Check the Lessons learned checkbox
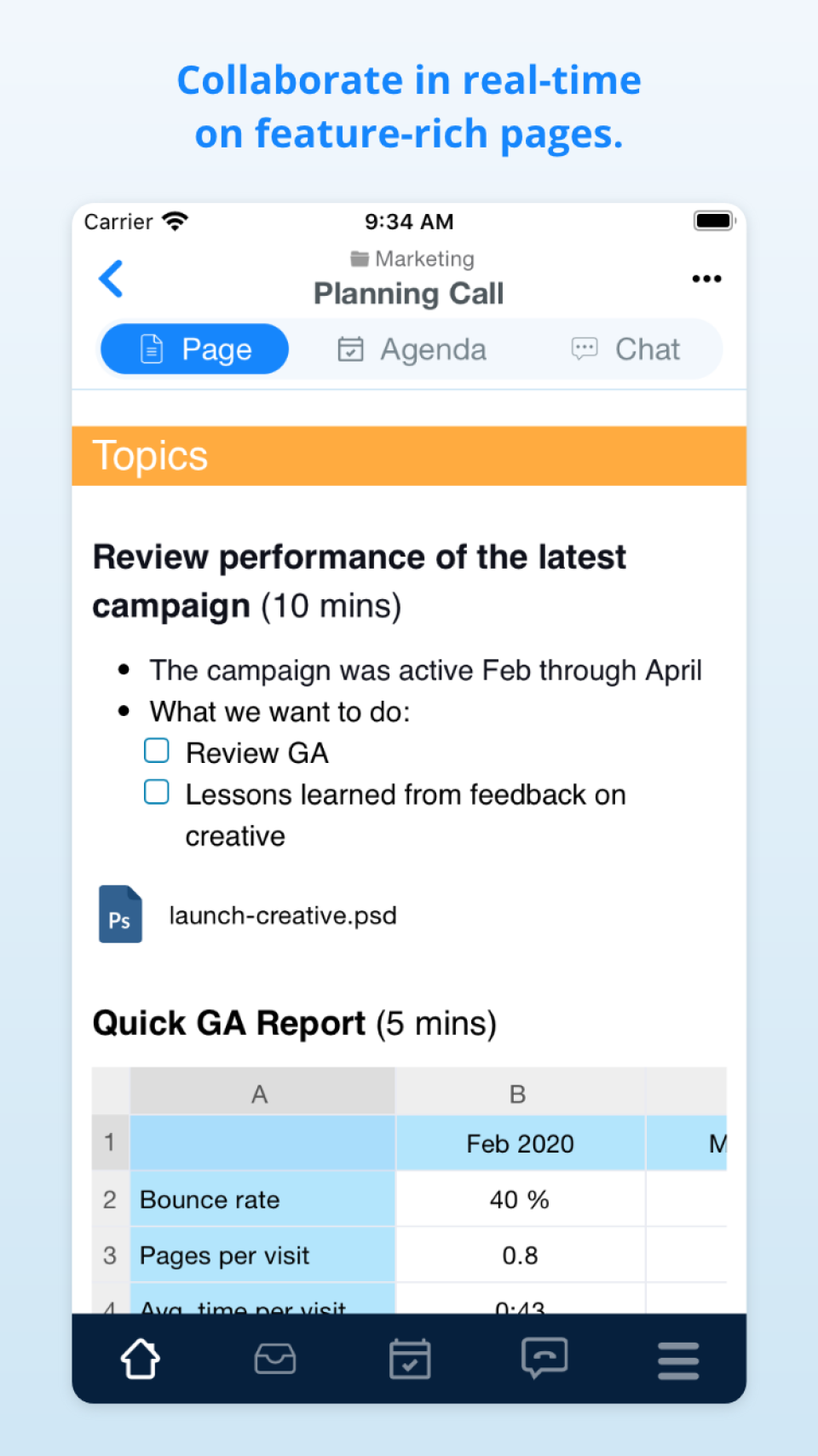 (x=157, y=792)
